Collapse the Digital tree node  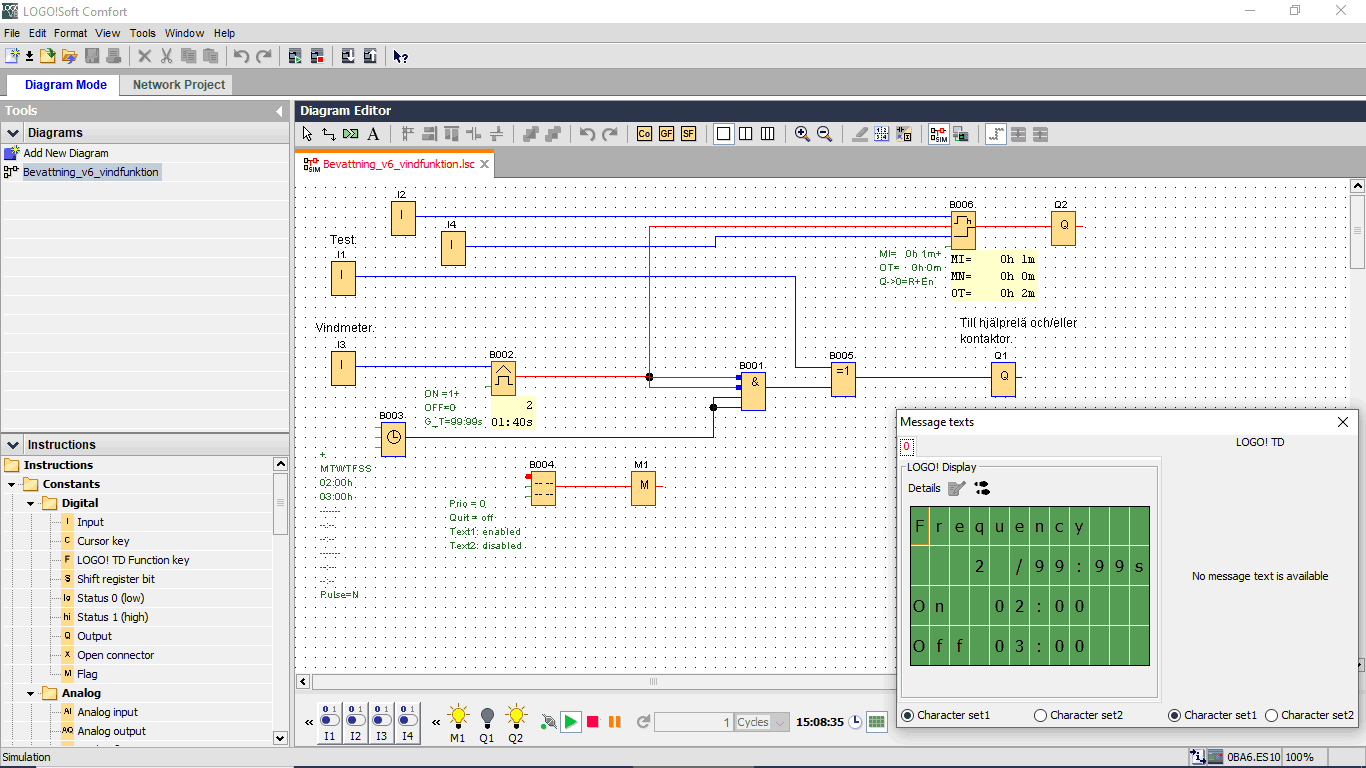point(31,503)
